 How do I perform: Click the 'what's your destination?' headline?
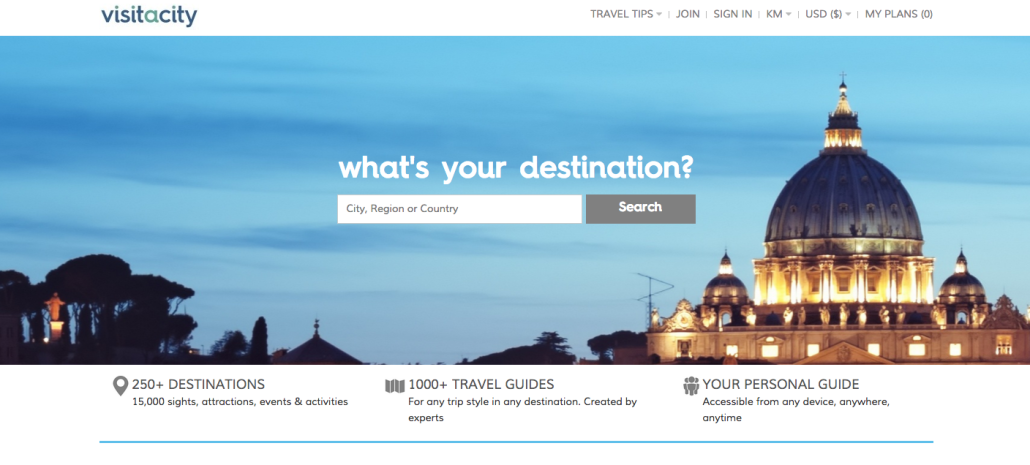[516, 168]
